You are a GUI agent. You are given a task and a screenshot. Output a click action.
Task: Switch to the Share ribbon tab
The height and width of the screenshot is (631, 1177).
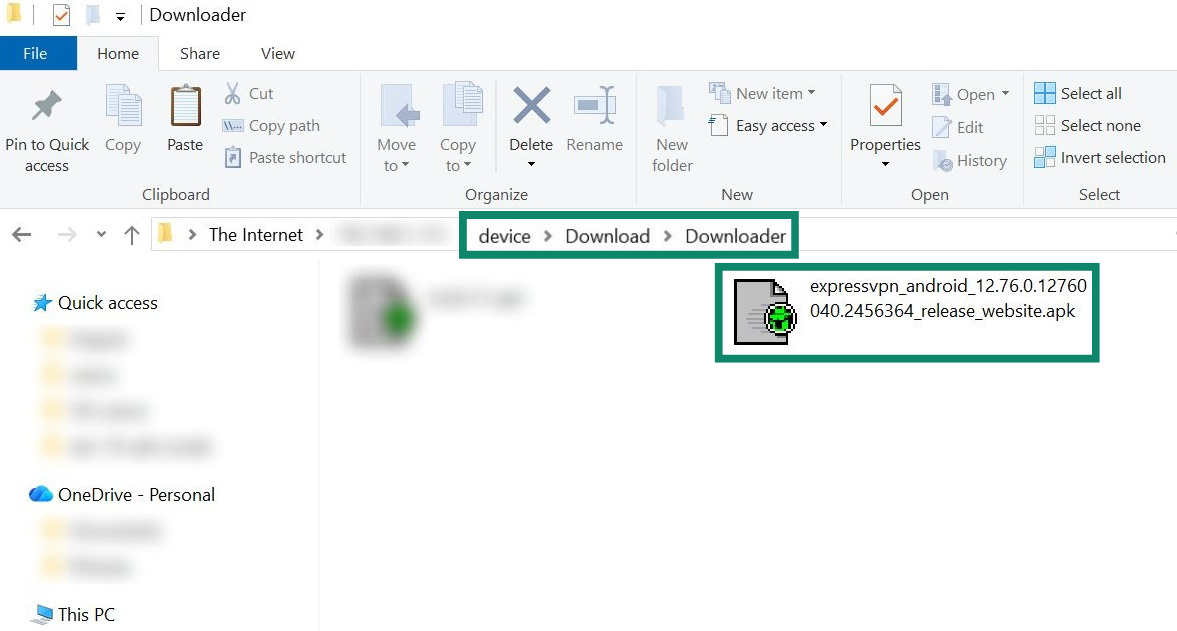200,53
